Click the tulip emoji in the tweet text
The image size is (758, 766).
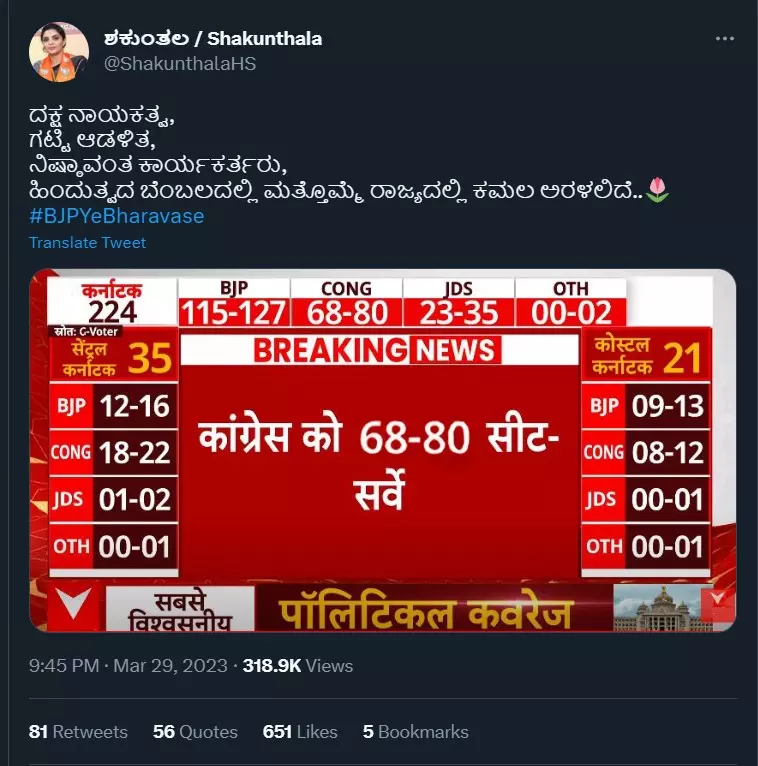pyautogui.click(x=657, y=190)
